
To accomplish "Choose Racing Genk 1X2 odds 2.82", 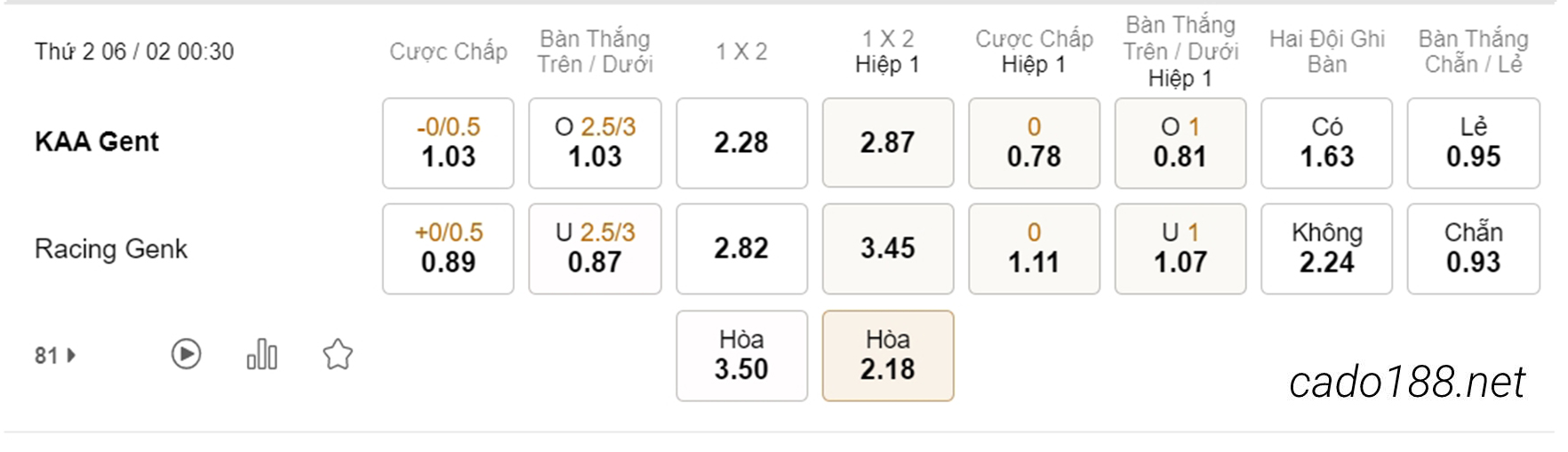I will pos(741,249).
